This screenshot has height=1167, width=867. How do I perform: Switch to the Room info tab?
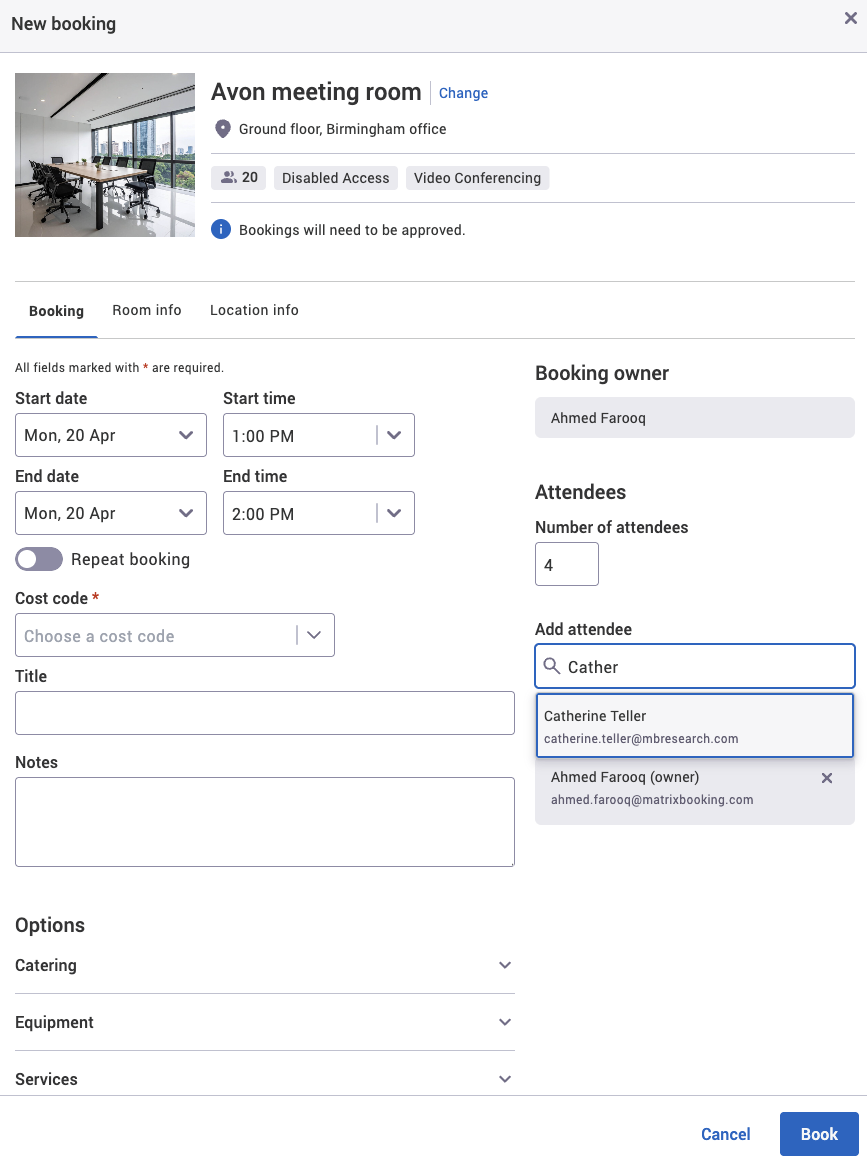(147, 310)
